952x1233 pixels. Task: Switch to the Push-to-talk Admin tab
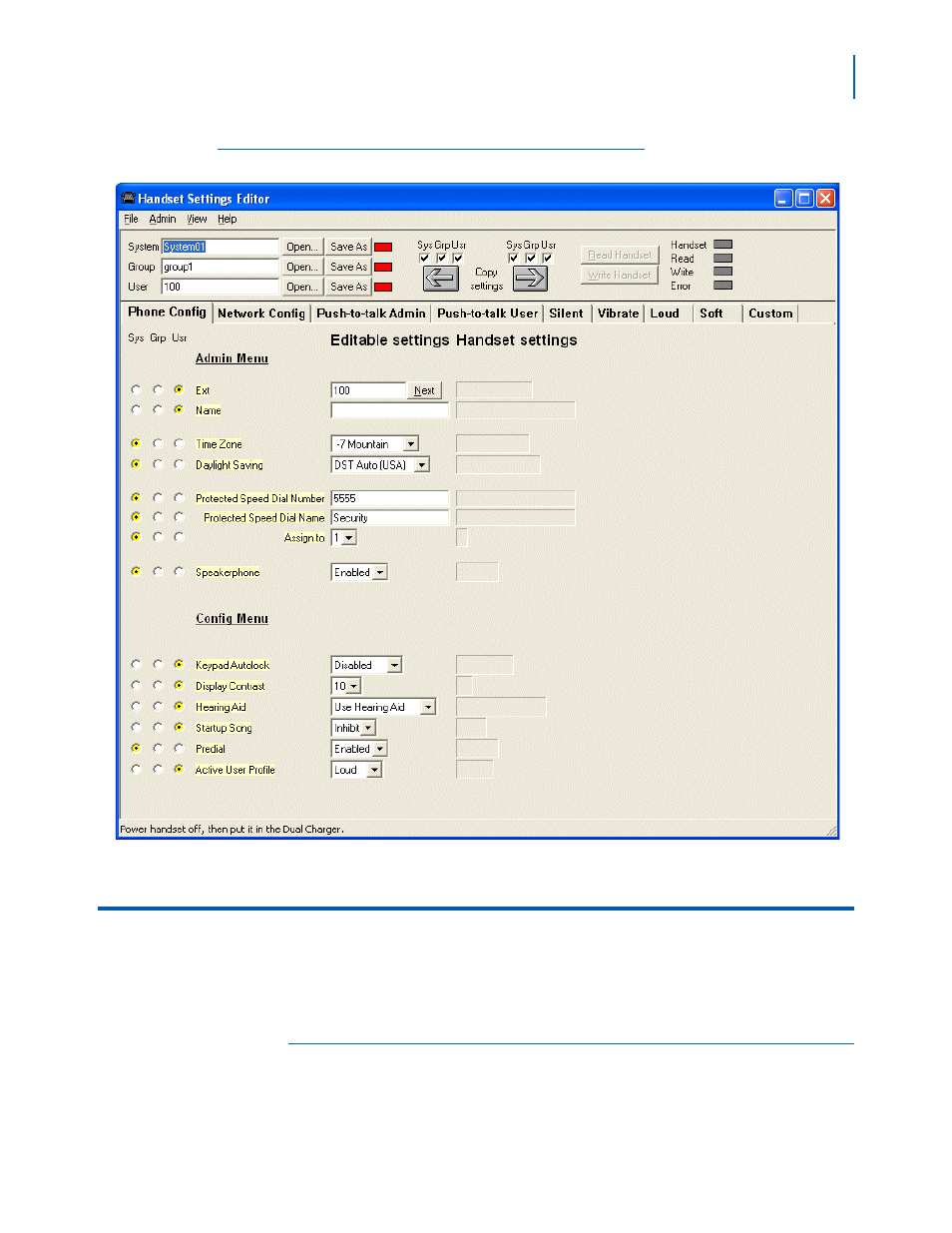tap(371, 313)
